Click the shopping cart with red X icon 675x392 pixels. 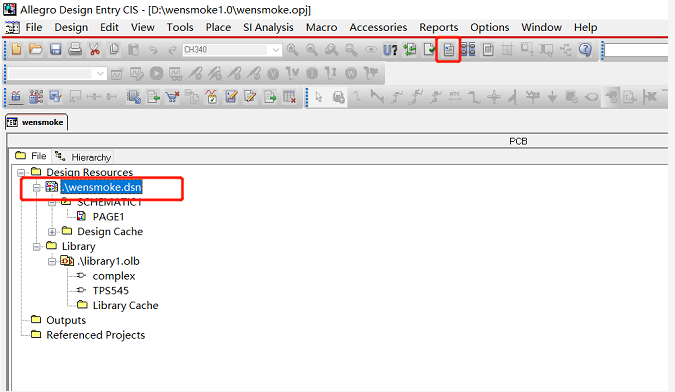(173, 97)
